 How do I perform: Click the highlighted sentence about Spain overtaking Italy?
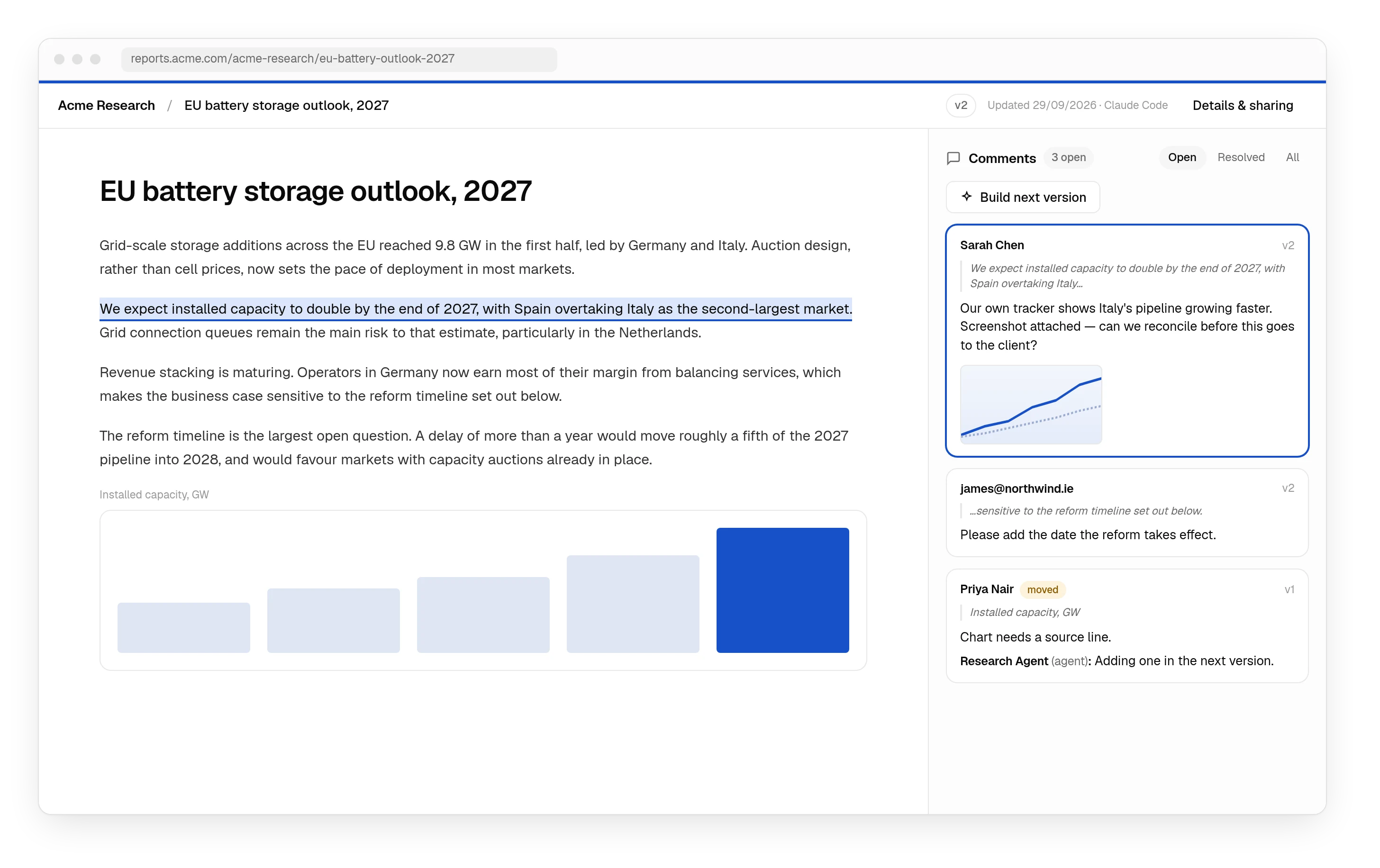click(x=476, y=309)
